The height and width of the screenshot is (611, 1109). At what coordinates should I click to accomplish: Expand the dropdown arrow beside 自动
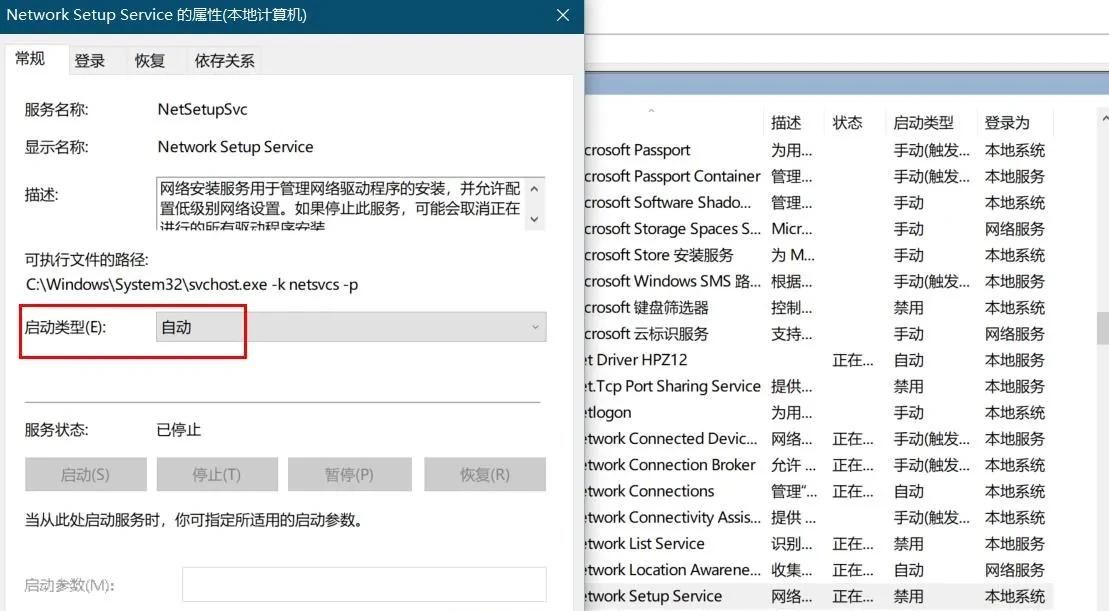(x=536, y=326)
